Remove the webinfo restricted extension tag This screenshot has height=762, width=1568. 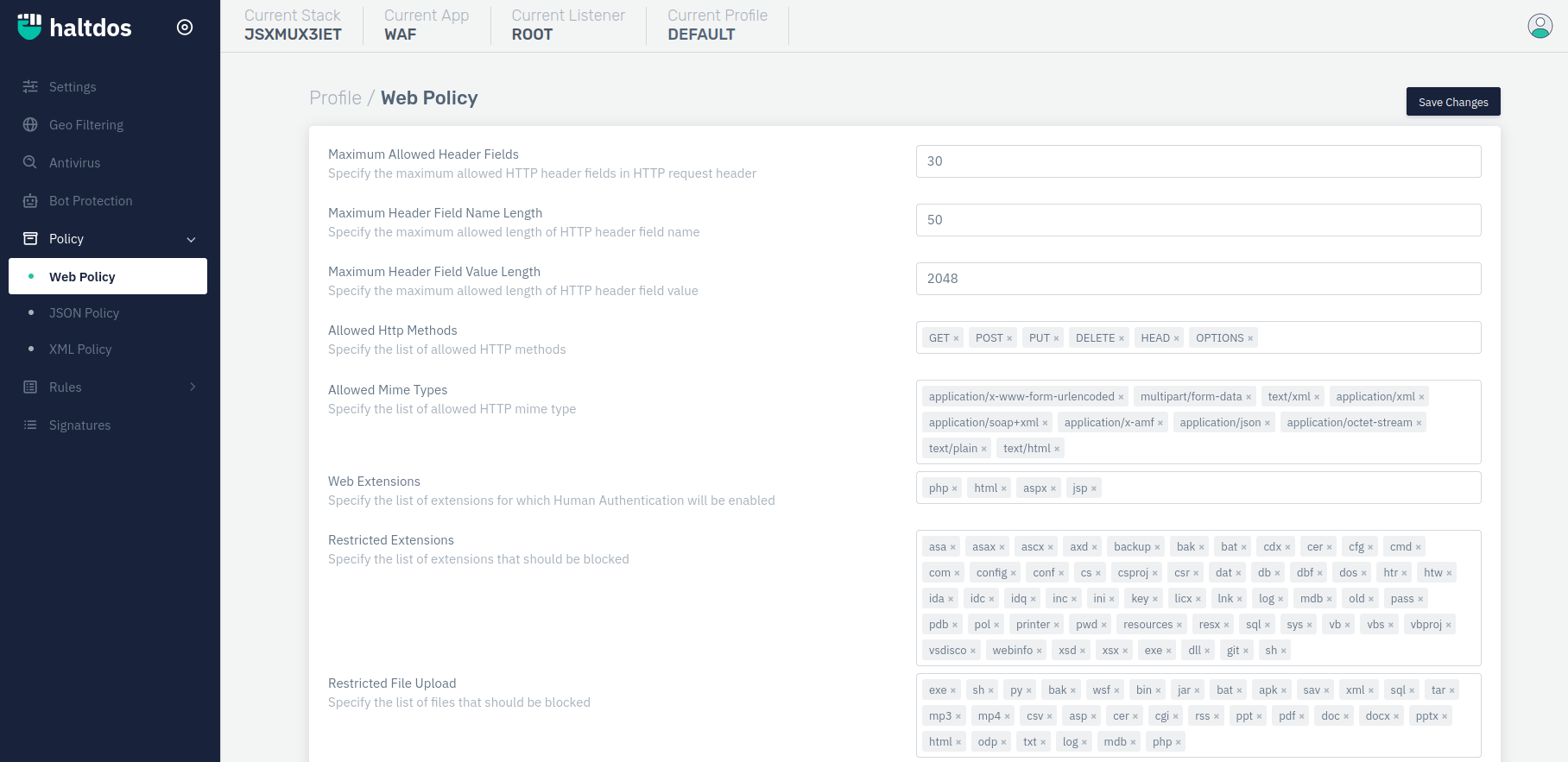pyautogui.click(x=1040, y=651)
